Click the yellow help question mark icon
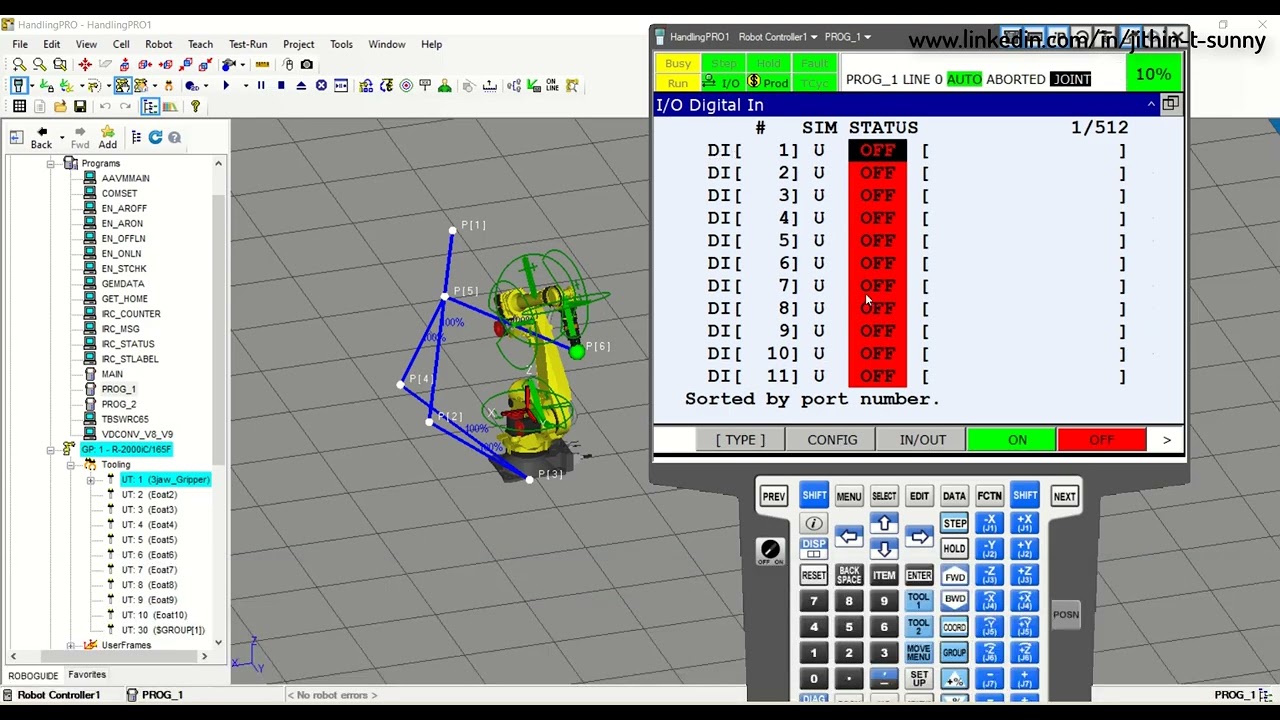This screenshot has height=720, width=1280. pos(195,106)
